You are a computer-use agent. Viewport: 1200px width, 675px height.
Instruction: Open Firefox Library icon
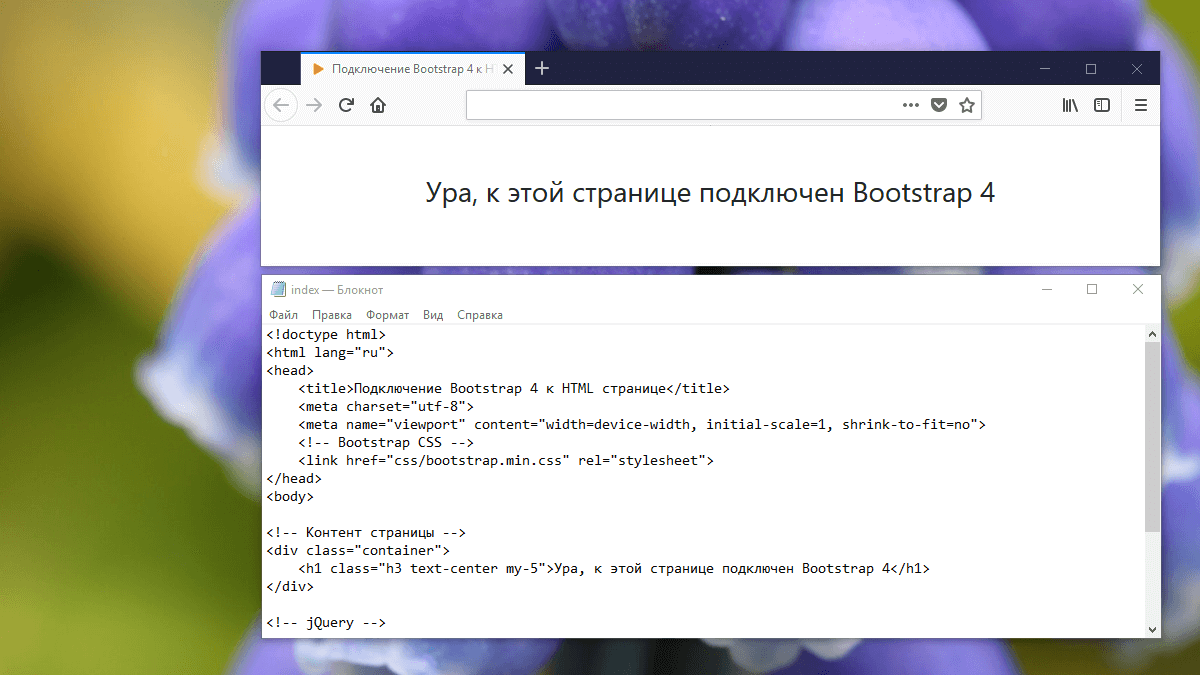(x=1070, y=105)
